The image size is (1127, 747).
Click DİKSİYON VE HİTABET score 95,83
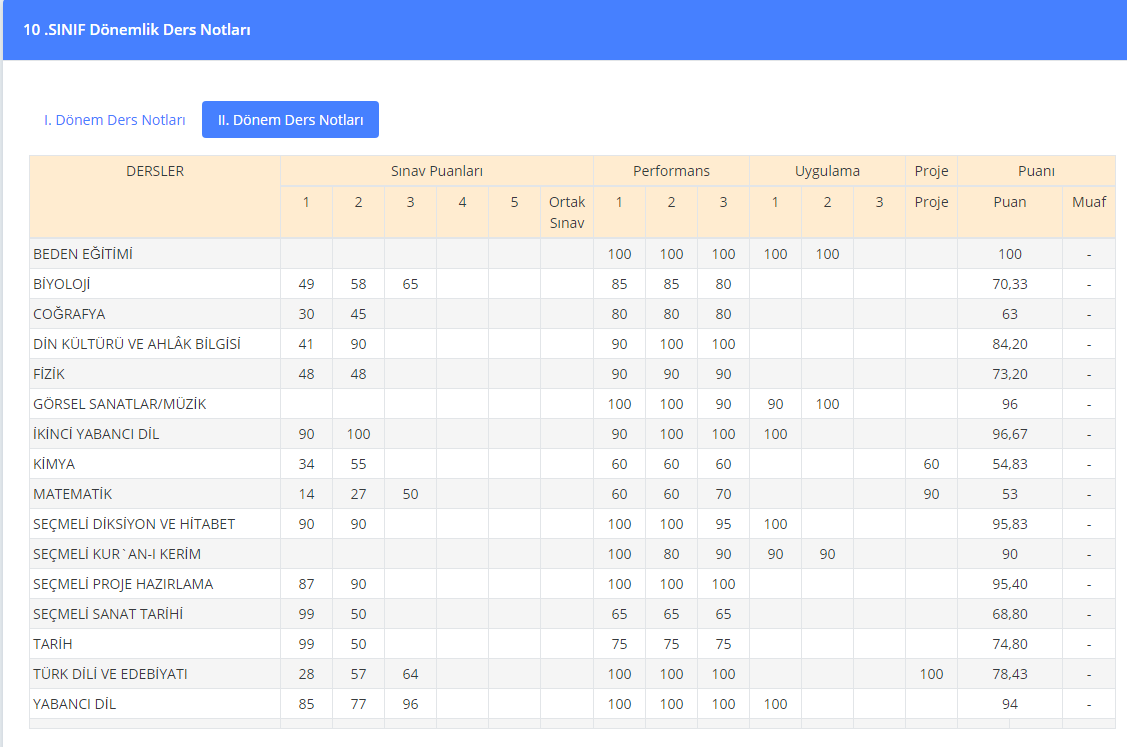[1010, 524]
